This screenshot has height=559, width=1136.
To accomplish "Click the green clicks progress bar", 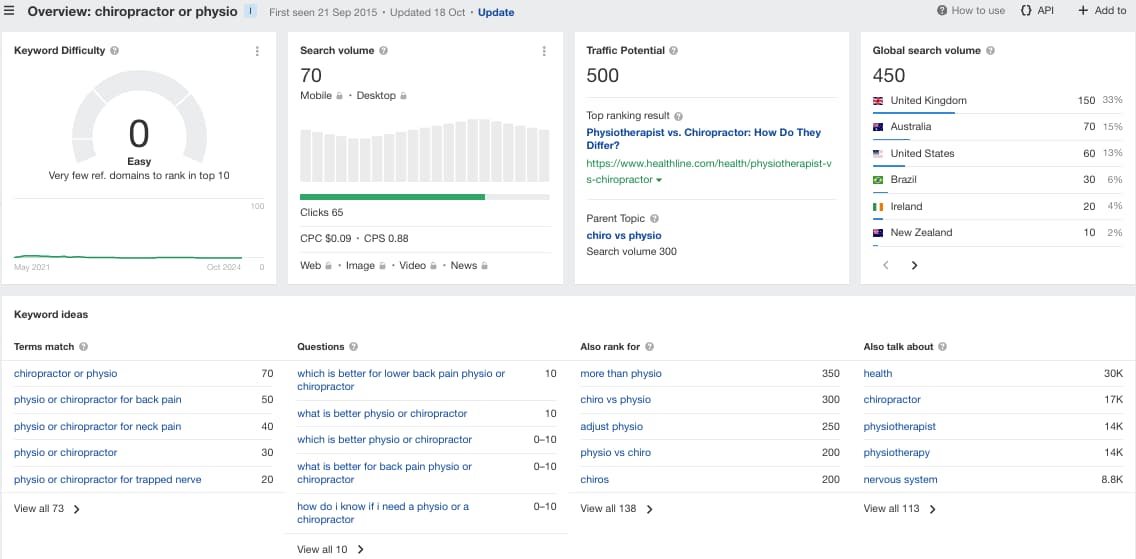I will 393,197.
